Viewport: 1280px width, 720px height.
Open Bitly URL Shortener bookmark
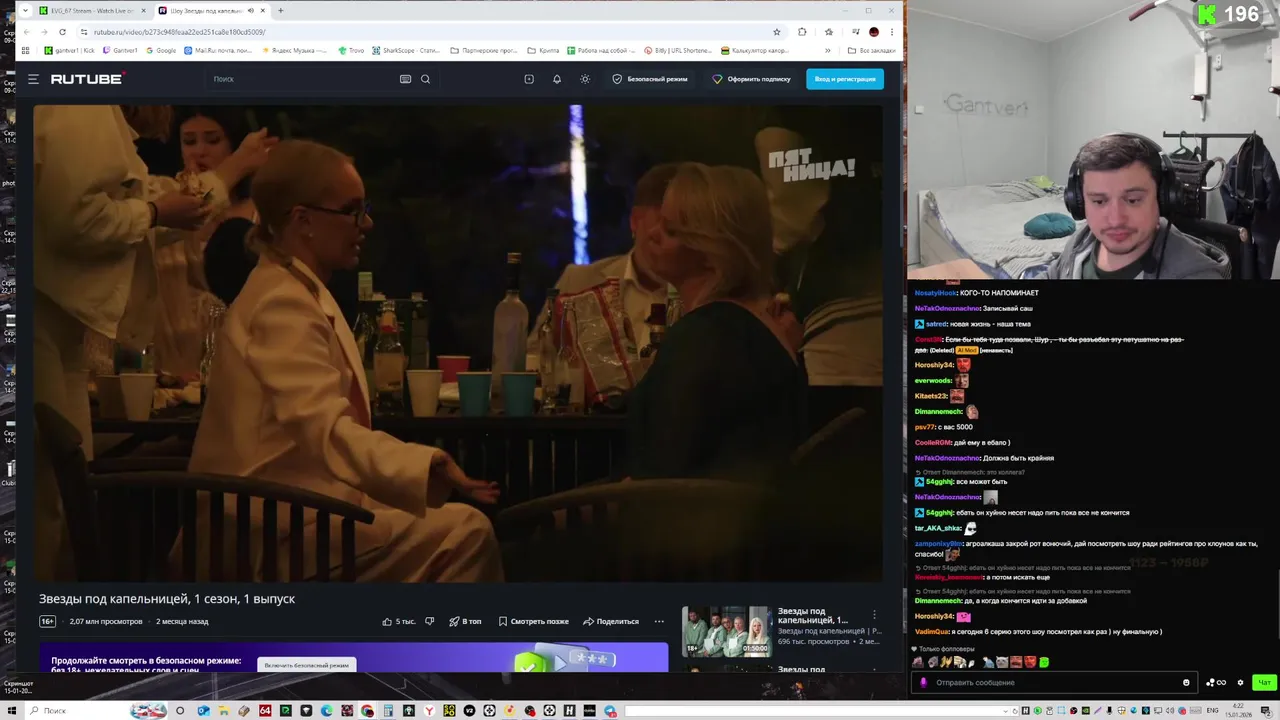pyautogui.click(x=678, y=51)
